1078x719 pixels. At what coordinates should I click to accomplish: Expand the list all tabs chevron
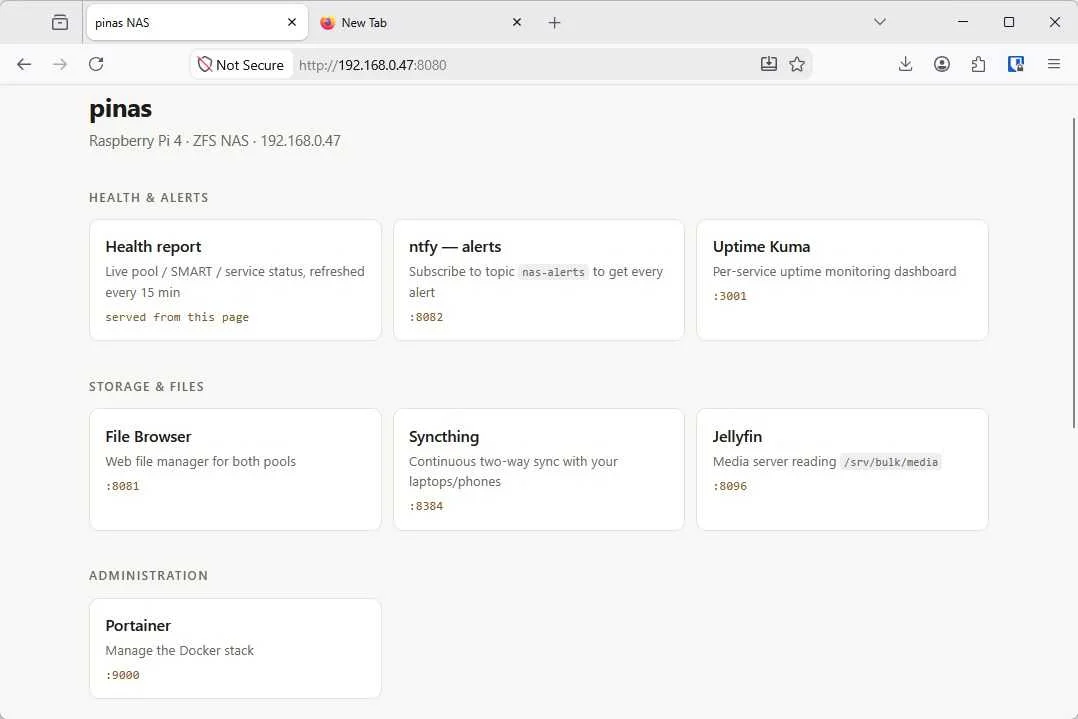pyautogui.click(x=879, y=23)
